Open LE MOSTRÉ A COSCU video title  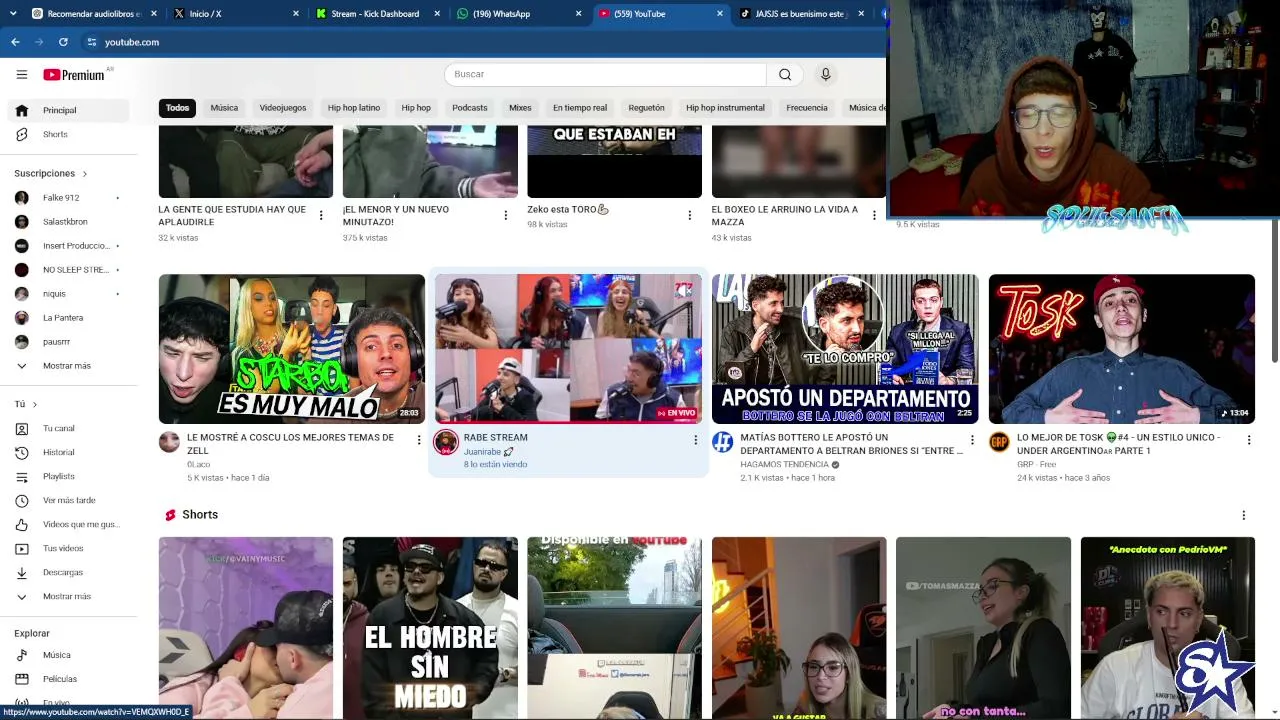[290, 444]
